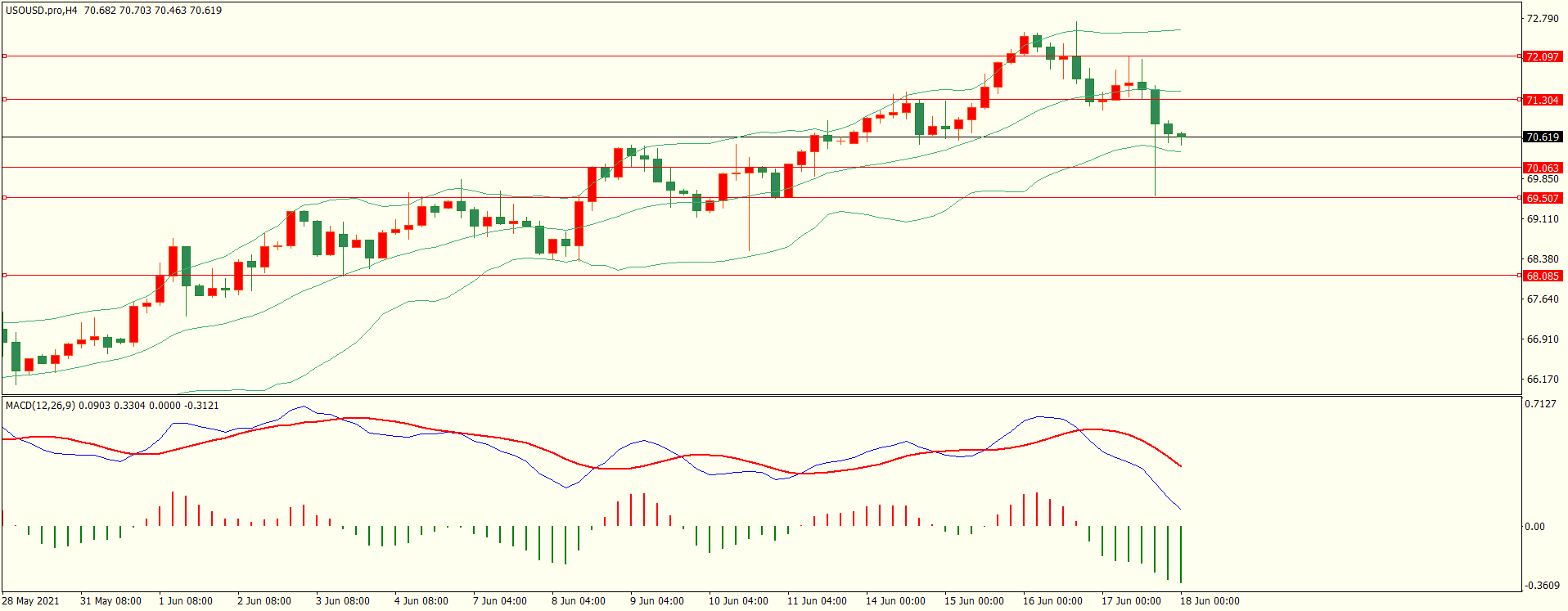The image size is (1568, 611).
Task: Click 72.790 at top of price axis
Action: point(1542,19)
